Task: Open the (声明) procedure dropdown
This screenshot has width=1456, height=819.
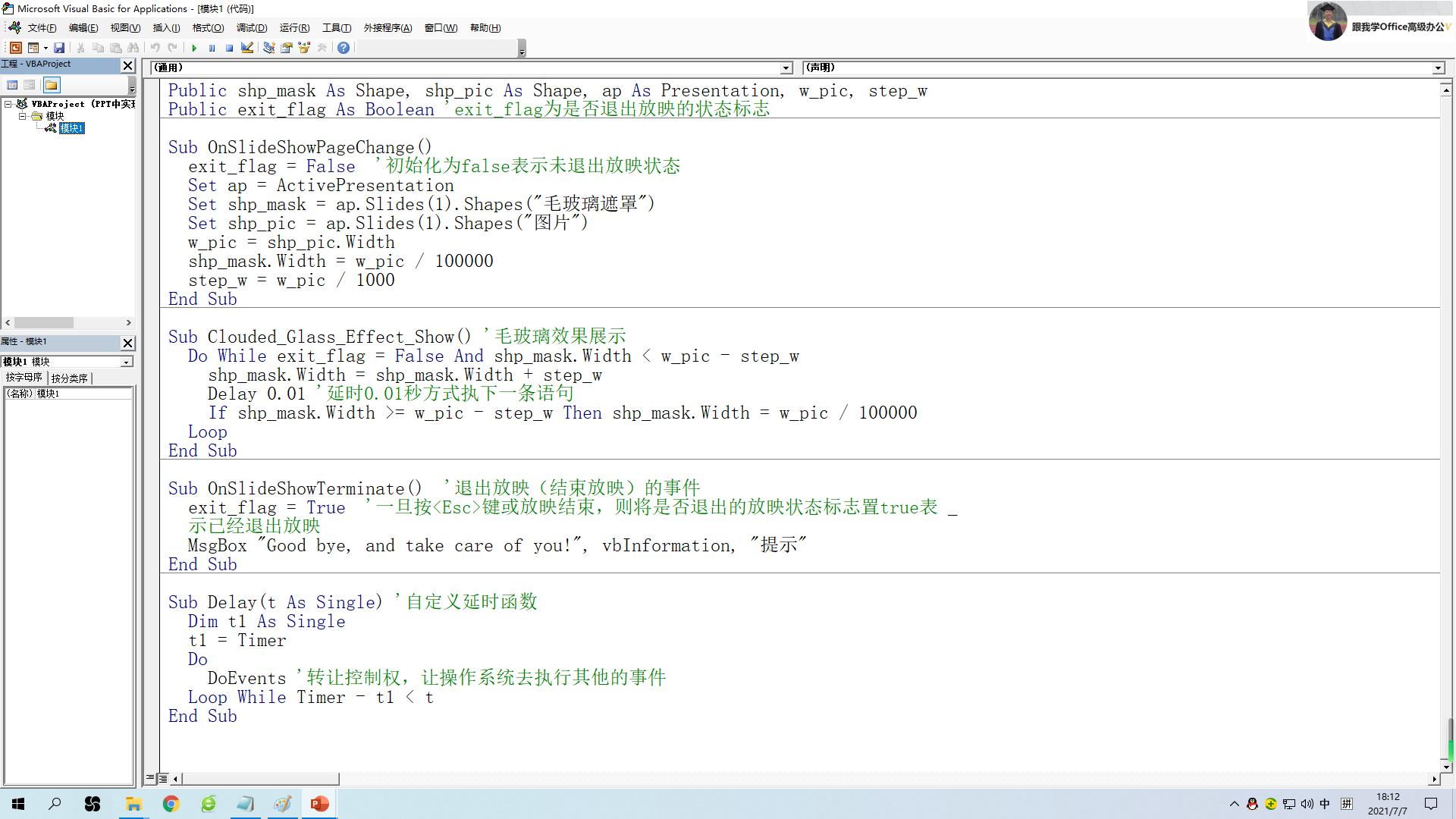Action: coord(1438,68)
